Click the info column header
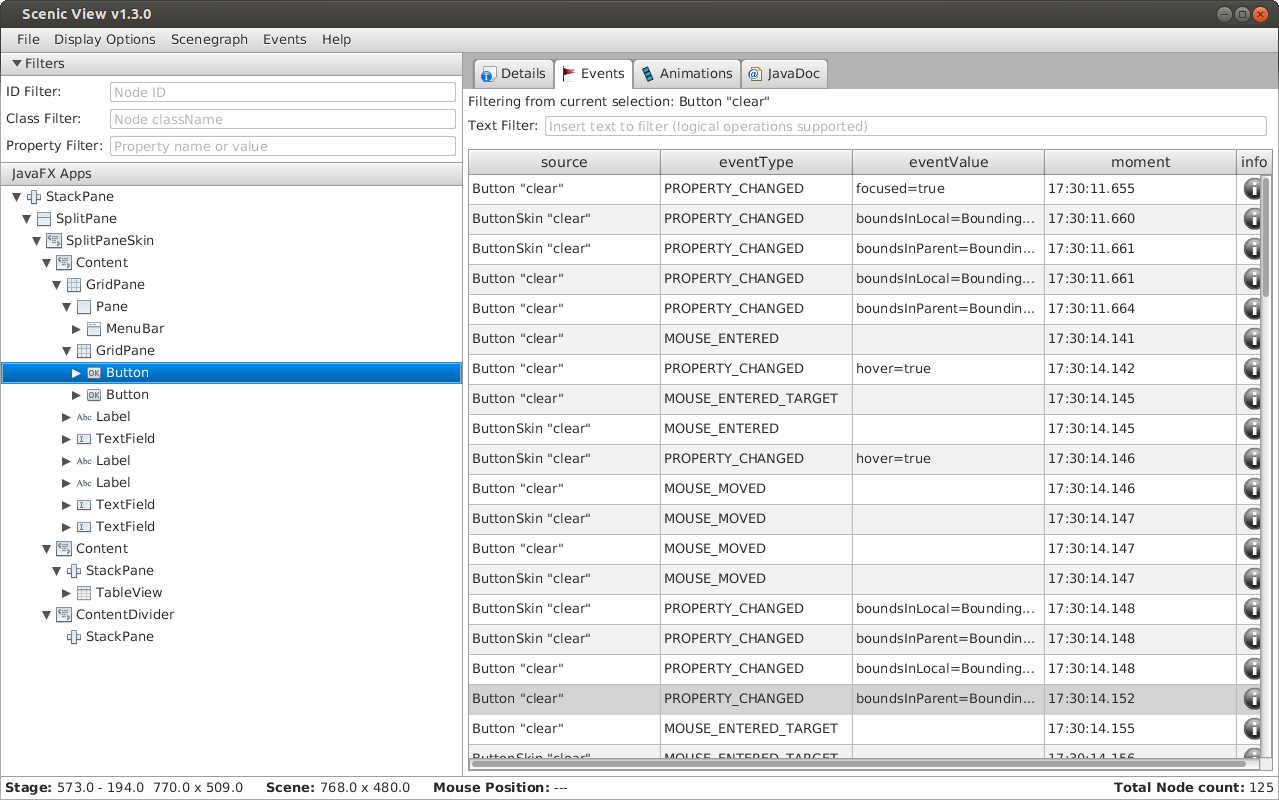 coord(1254,162)
